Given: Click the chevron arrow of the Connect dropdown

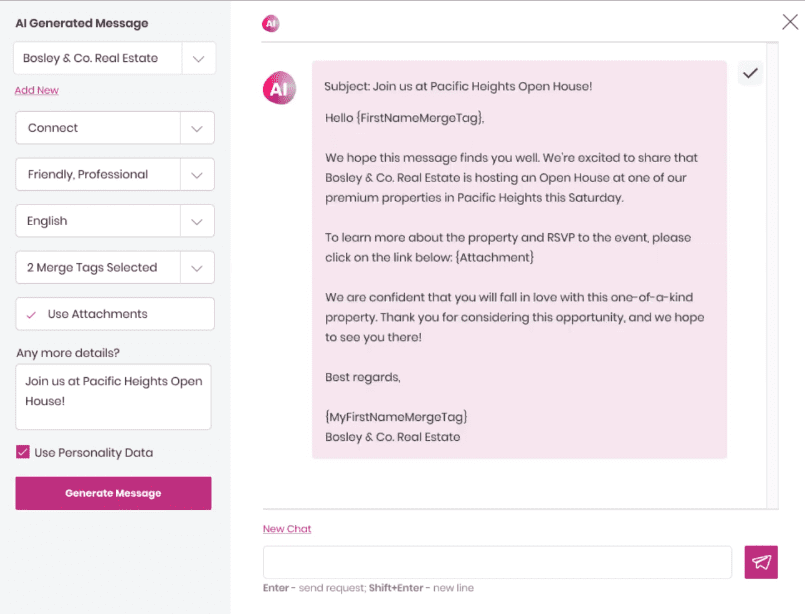Looking at the screenshot, I should [x=197, y=128].
